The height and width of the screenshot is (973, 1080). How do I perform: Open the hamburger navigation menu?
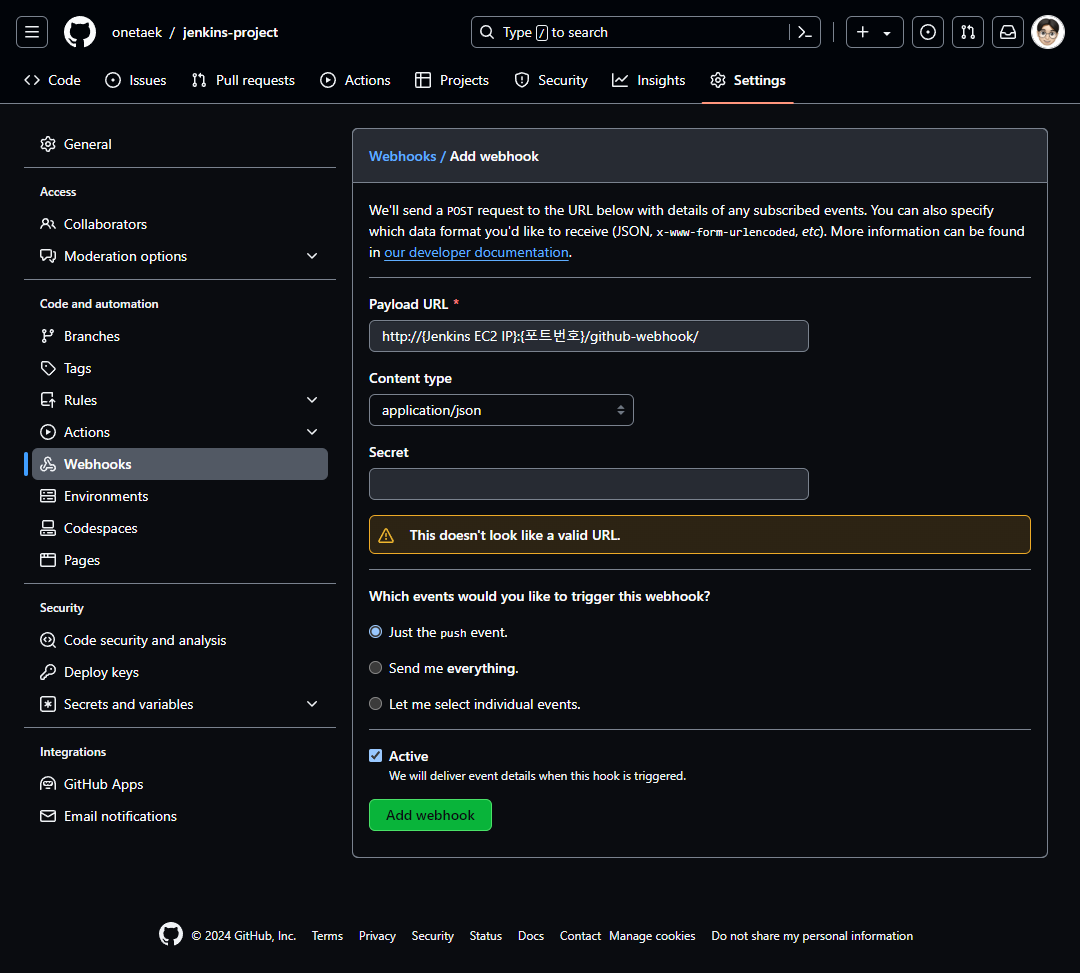pos(32,32)
